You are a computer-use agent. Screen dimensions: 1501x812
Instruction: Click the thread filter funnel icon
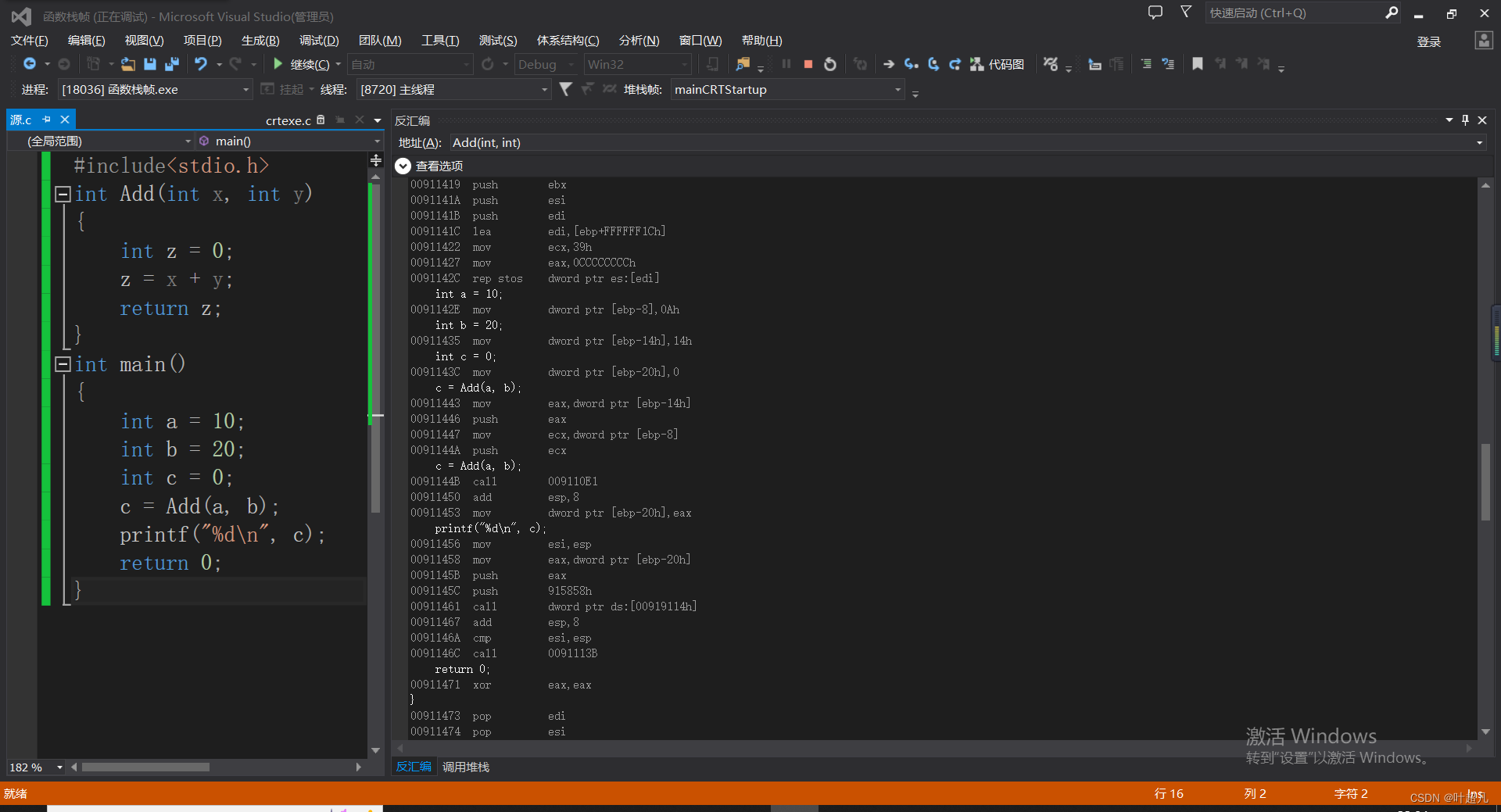click(565, 89)
